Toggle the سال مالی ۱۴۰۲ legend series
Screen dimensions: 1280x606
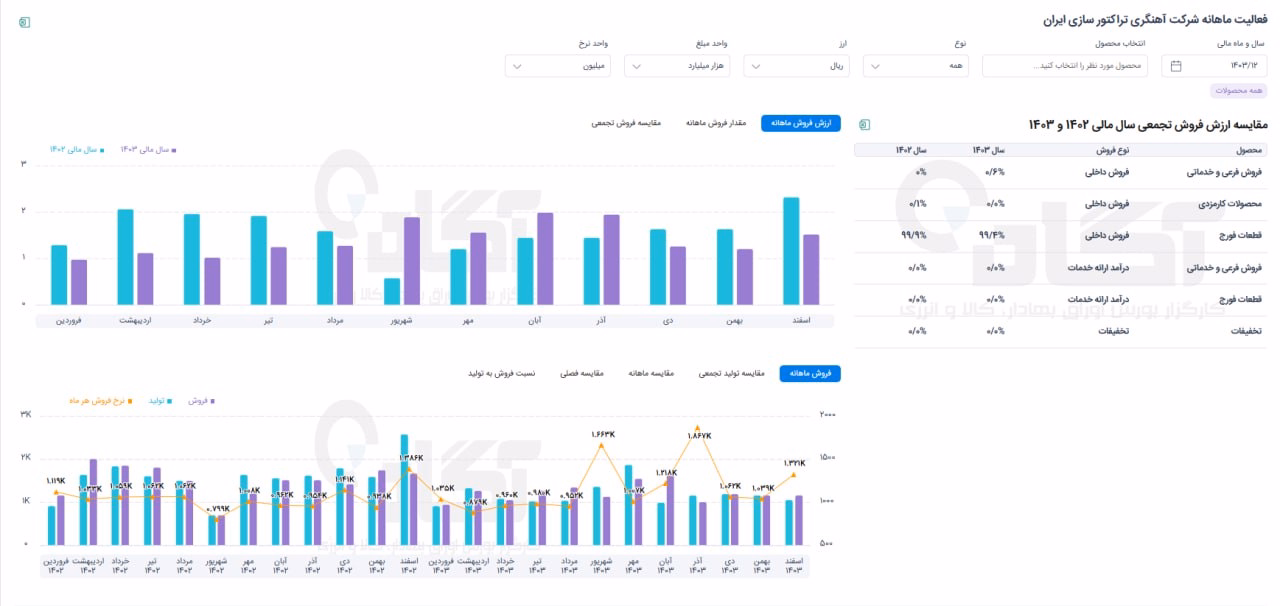coord(77,149)
